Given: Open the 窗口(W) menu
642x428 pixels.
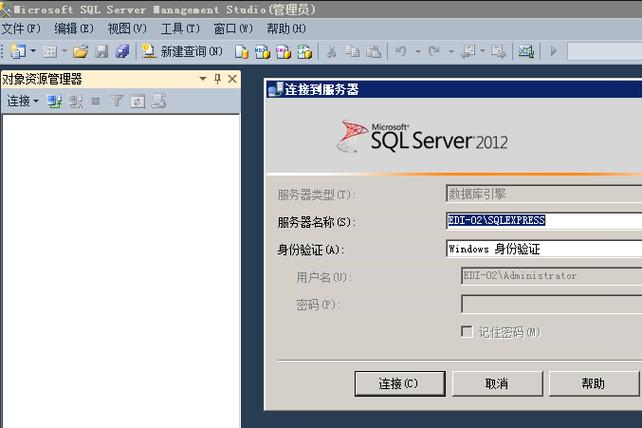Looking at the screenshot, I should pos(233,28).
